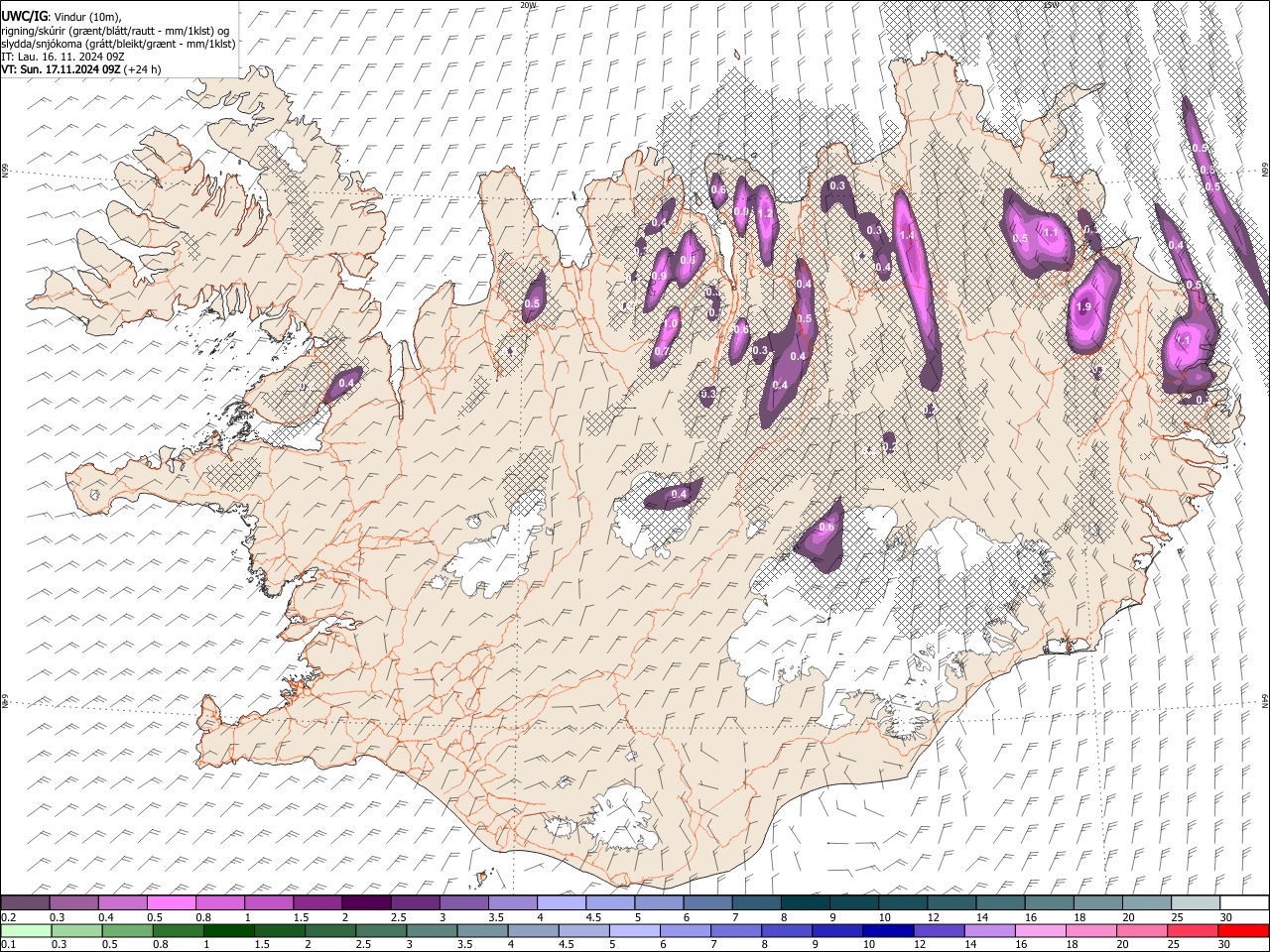
Task: Pick the upper-row purple swatch starting at 2.5
Action: pyautogui.click(x=415, y=902)
